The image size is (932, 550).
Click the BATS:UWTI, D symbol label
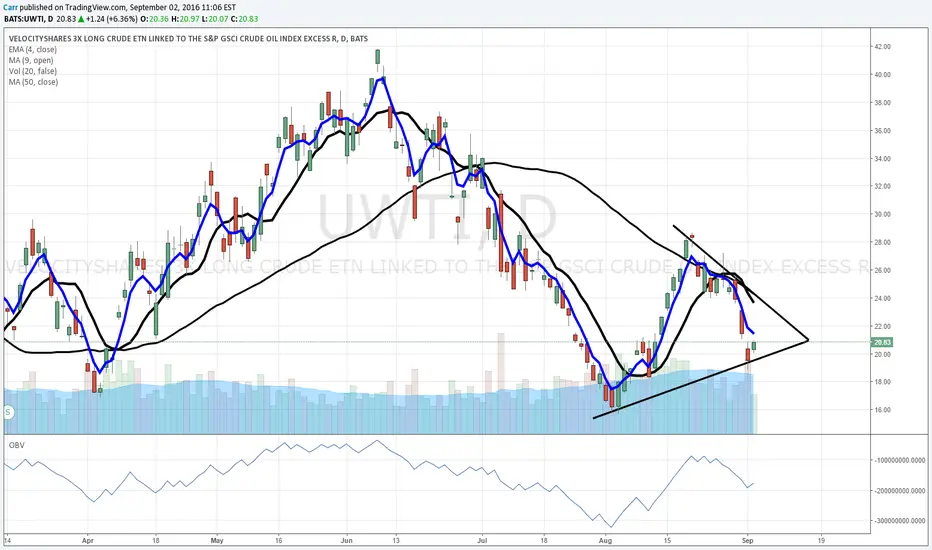(29, 19)
